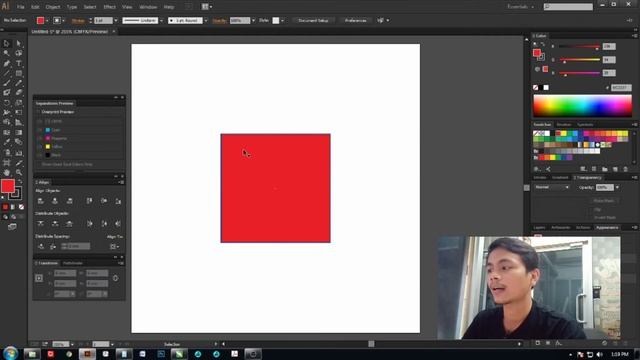Click the reference point locator in Transform
Image resolution: width=640 pixels, height=360 pixels.
39,278
